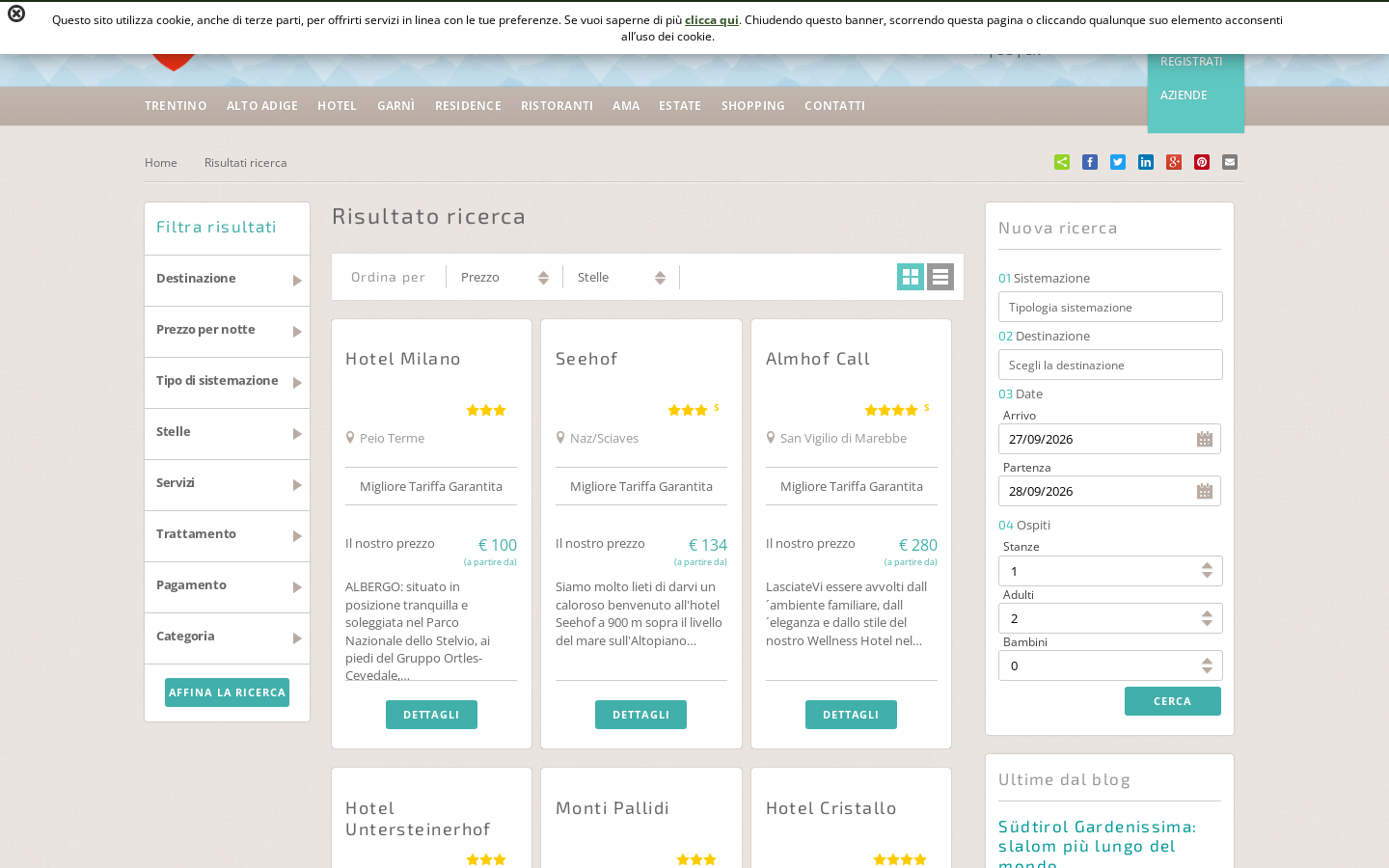The width and height of the screenshot is (1389, 868).
Task: Sort results by Prezzo
Action: coord(504,278)
